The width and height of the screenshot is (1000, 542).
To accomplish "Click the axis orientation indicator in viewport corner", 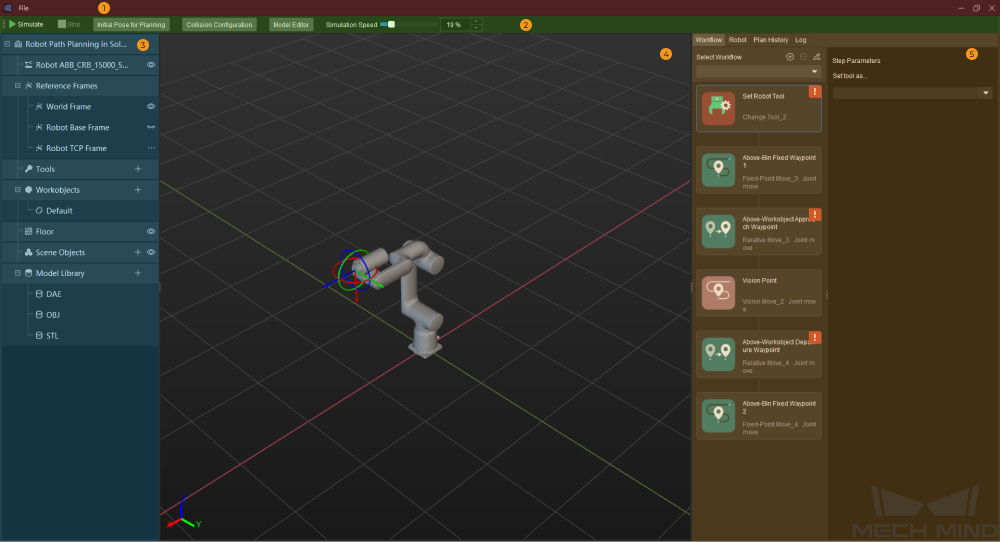I will (x=184, y=514).
